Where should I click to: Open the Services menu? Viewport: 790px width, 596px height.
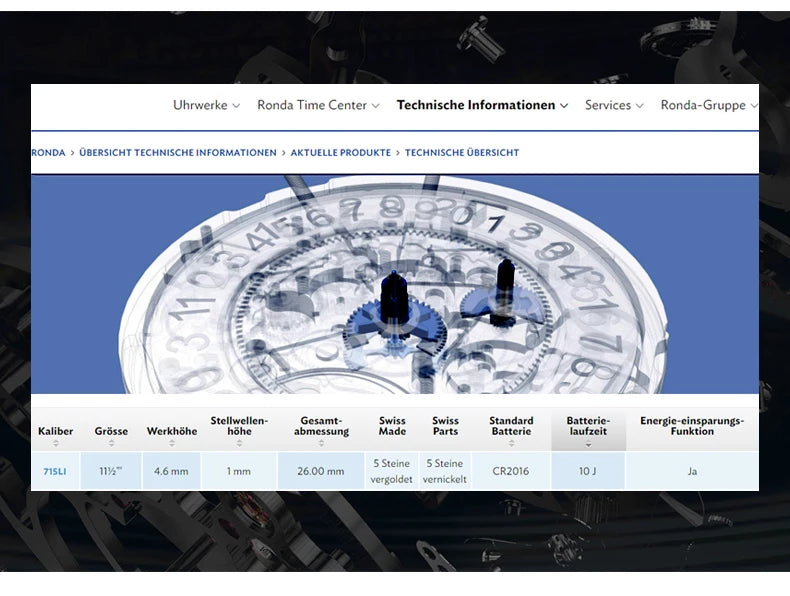[614, 105]
